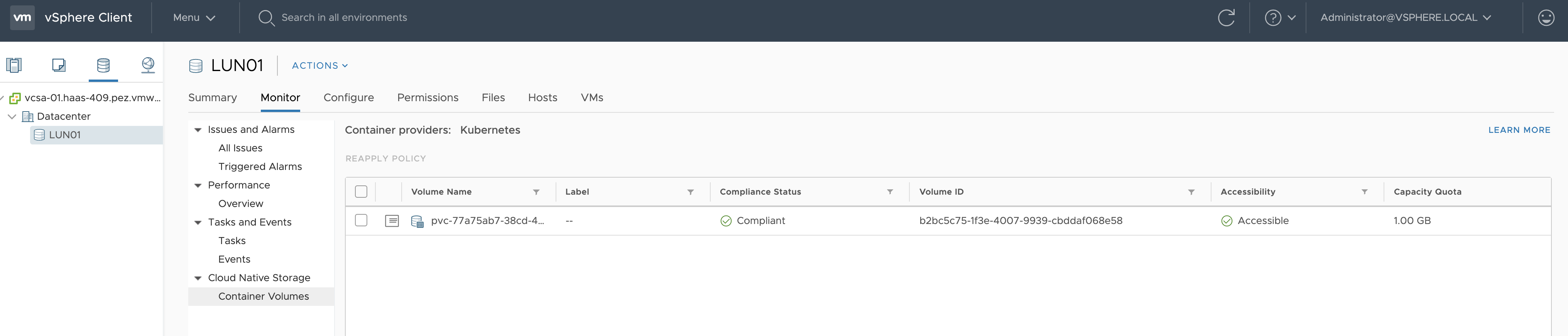Screen dimensions: 1568x336
Task: Click the 1.00 GB capacity quota value
Action: (1412, 221)
